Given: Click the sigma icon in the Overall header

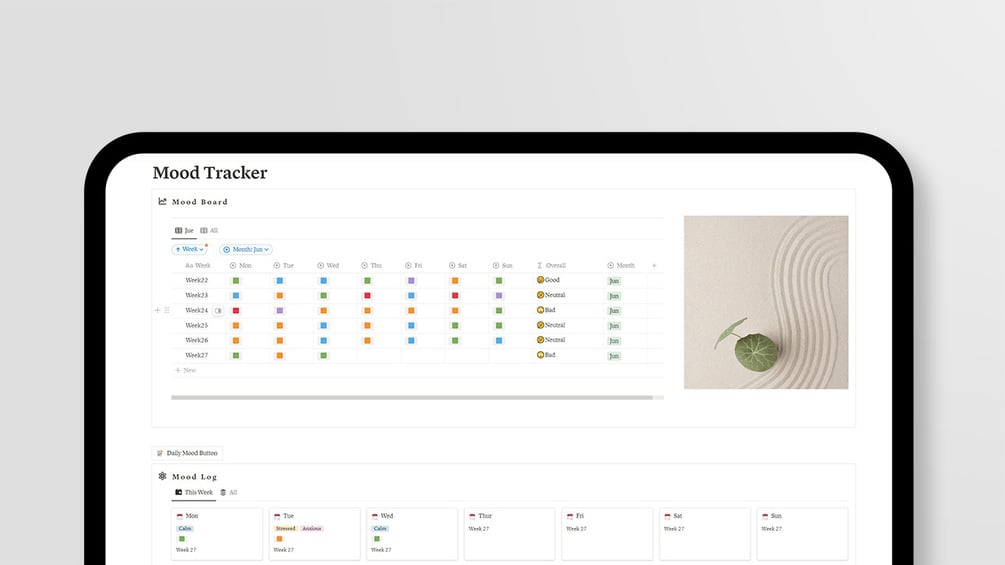Looking at the screenshot, I should [540, 265].
